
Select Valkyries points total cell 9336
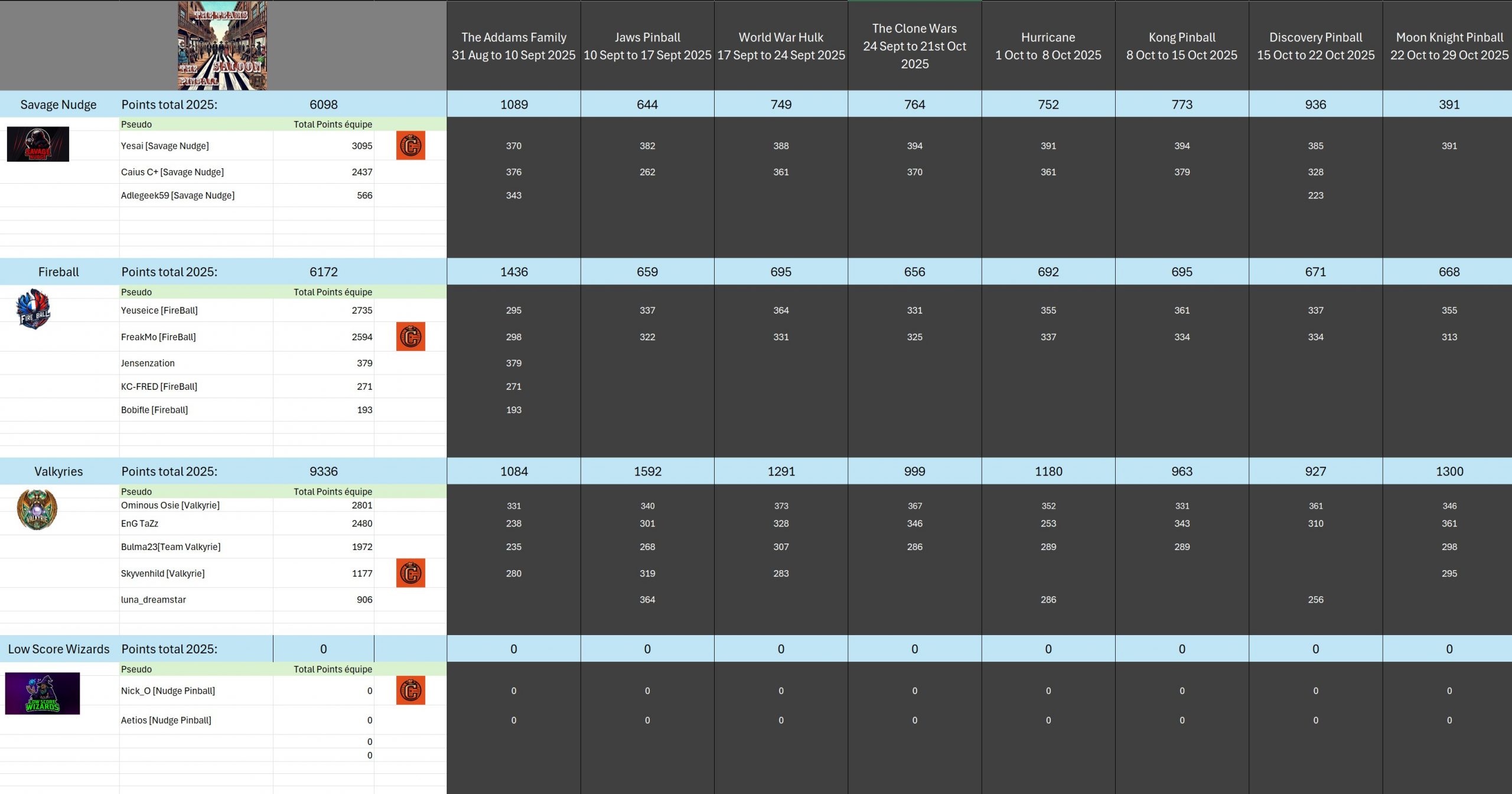tap(323, 471)
